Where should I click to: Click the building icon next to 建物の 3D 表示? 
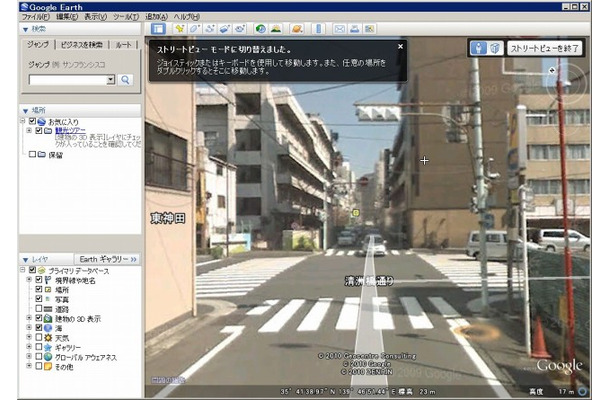[48, 318]
